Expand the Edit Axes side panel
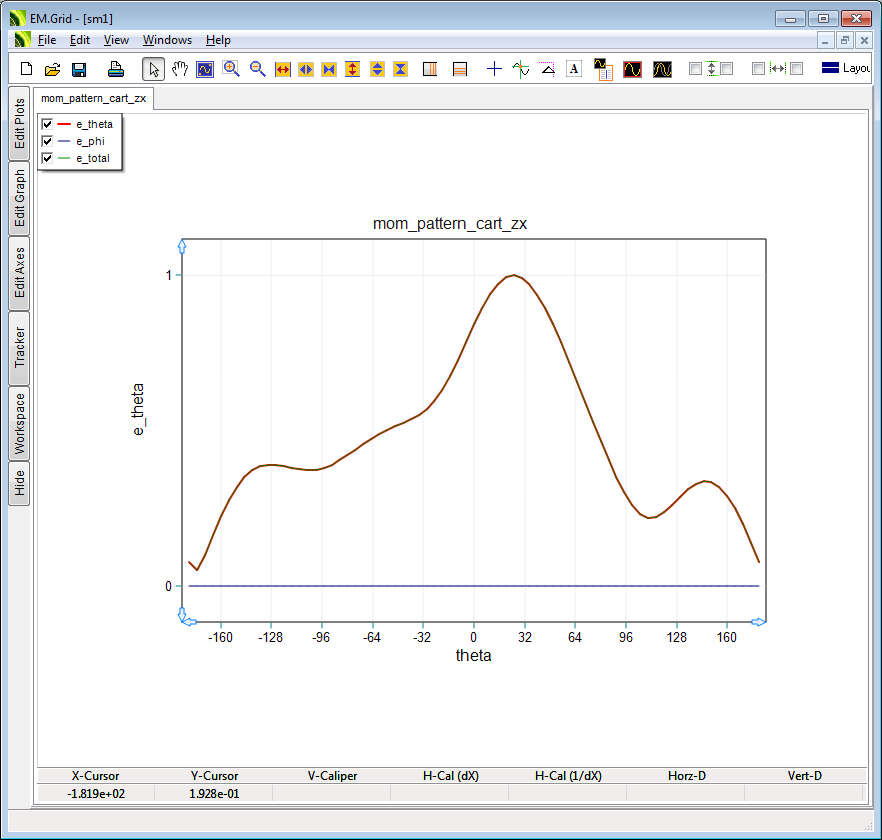 pos(19,273)
